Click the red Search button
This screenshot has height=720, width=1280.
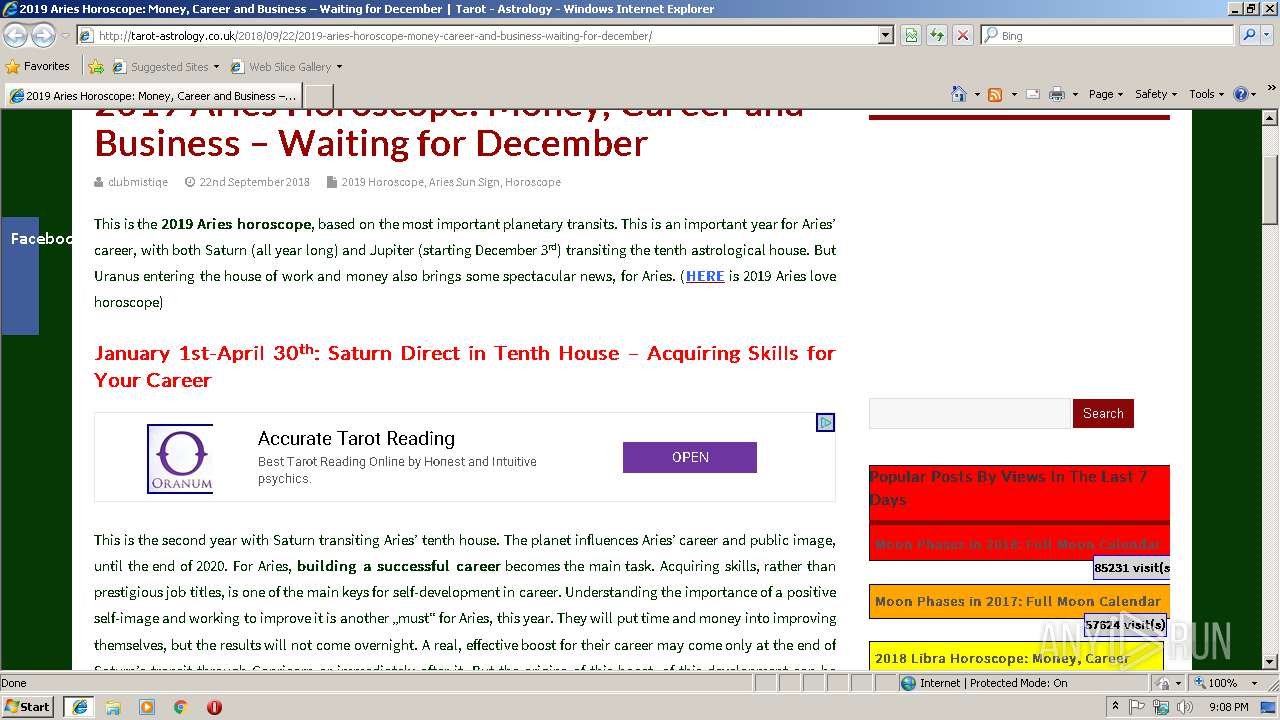(x=1103, y=413)
